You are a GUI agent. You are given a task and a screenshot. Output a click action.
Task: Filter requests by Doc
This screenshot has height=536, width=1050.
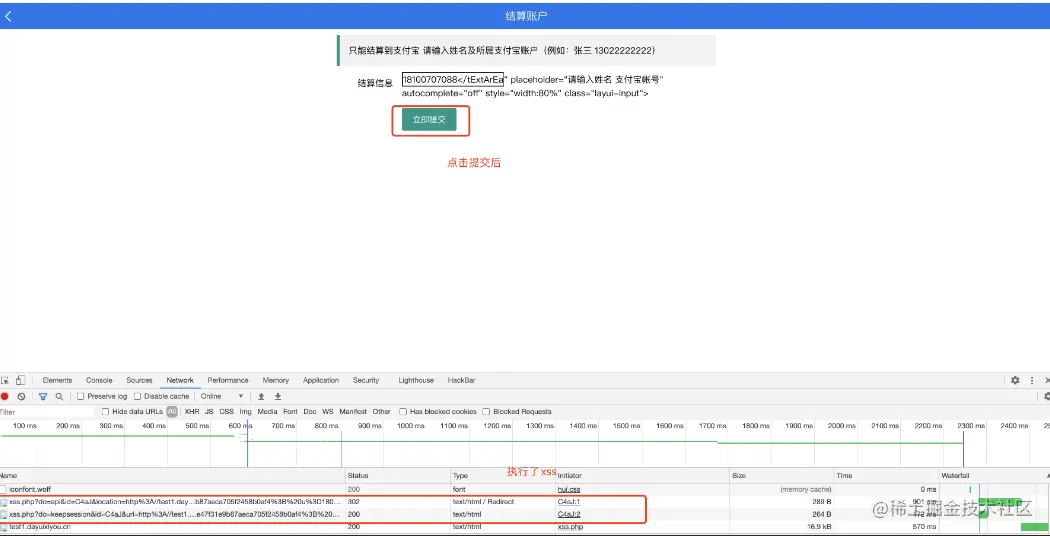point(309,411)
